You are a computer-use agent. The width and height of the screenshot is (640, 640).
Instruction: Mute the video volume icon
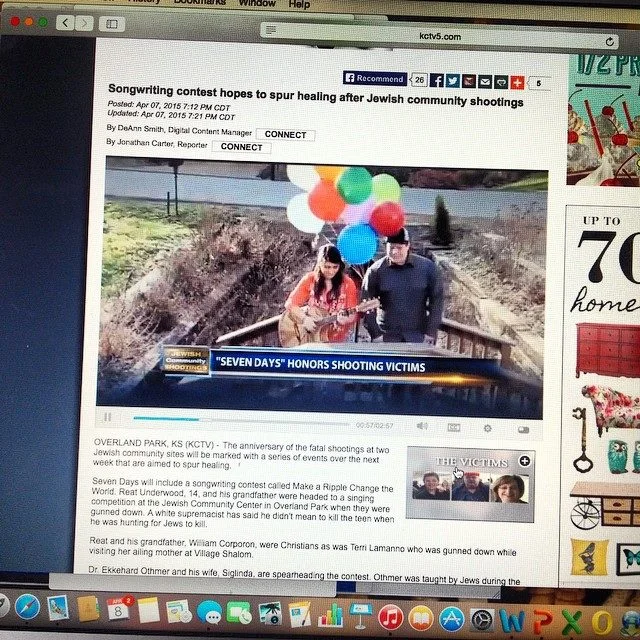422,426
